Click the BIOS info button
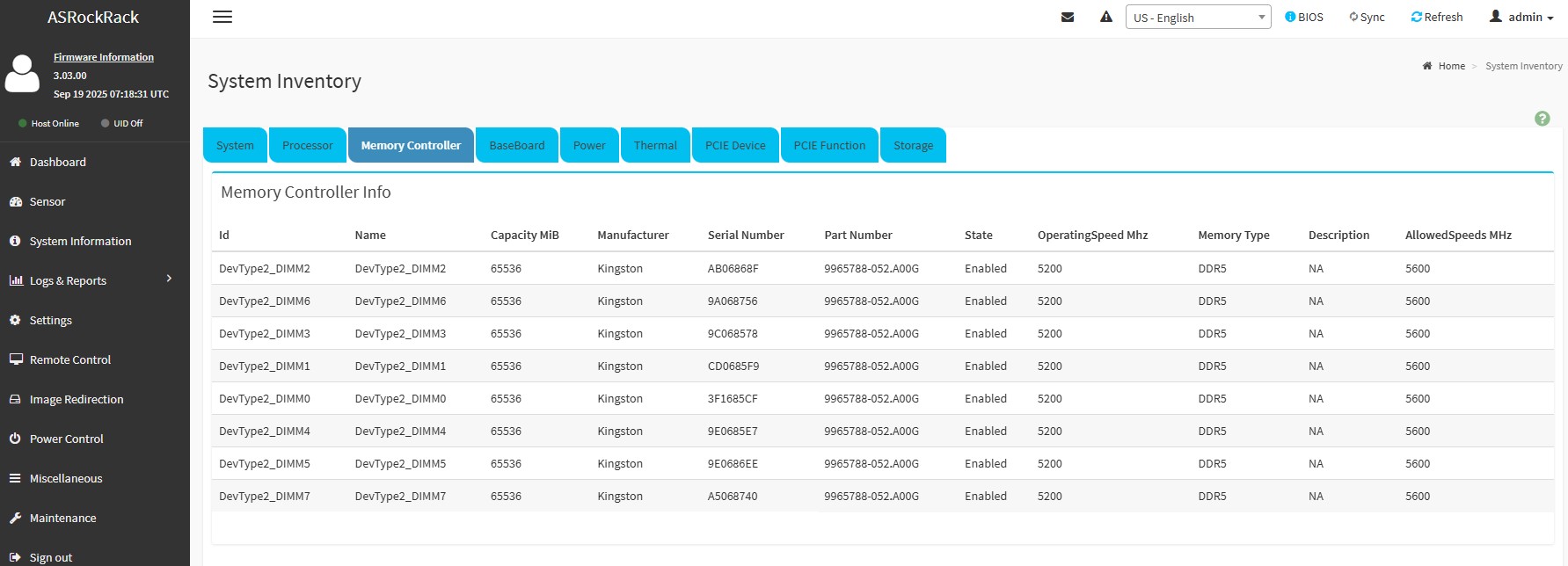This screenshot has height=566, width=1568. pyautogui.click(x=1304, y=18)
